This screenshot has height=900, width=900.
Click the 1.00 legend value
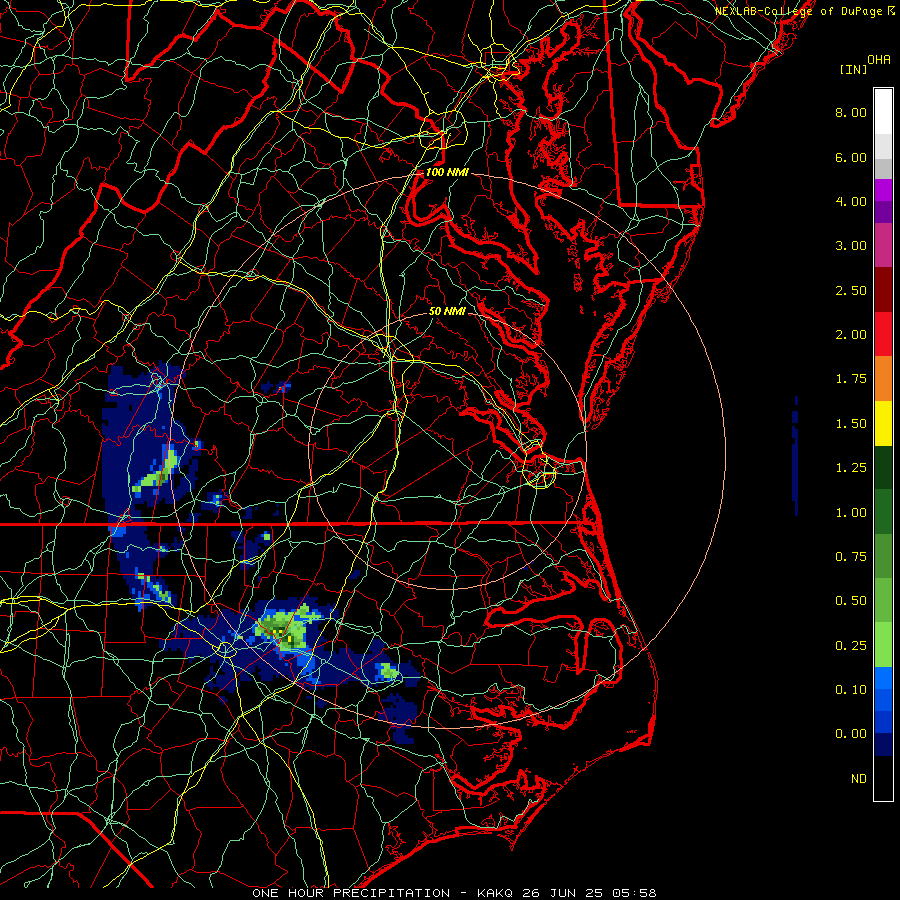(x=851, y=513)
